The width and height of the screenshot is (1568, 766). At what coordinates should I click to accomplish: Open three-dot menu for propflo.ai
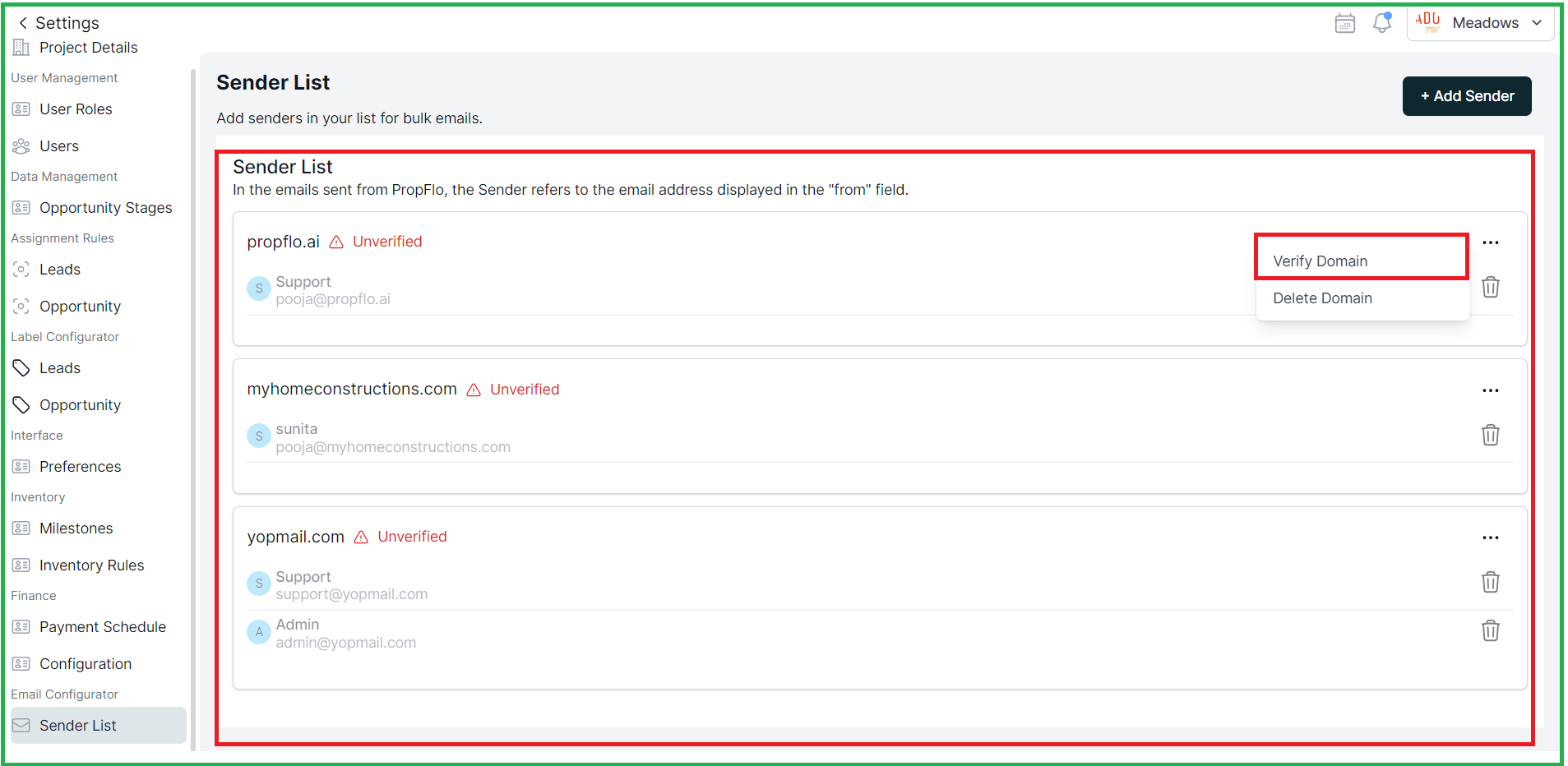click(1491, 242)
